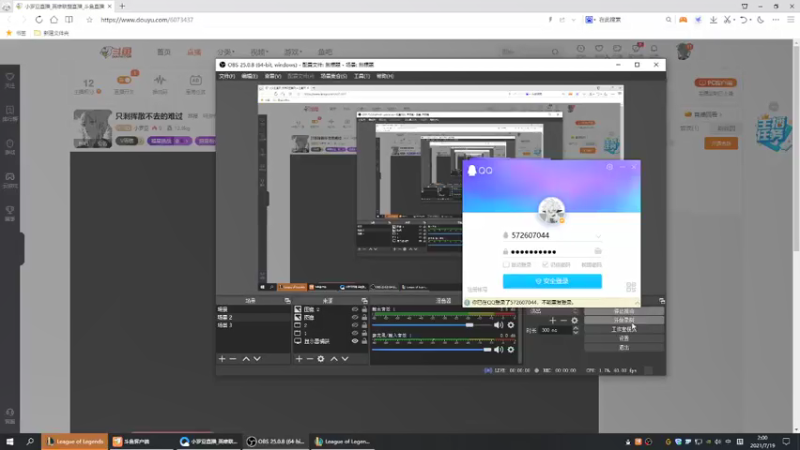Add a new source with the plus icon in OBS Sources
This screenshot has width=800, height=450.
[x=299, y=359]
